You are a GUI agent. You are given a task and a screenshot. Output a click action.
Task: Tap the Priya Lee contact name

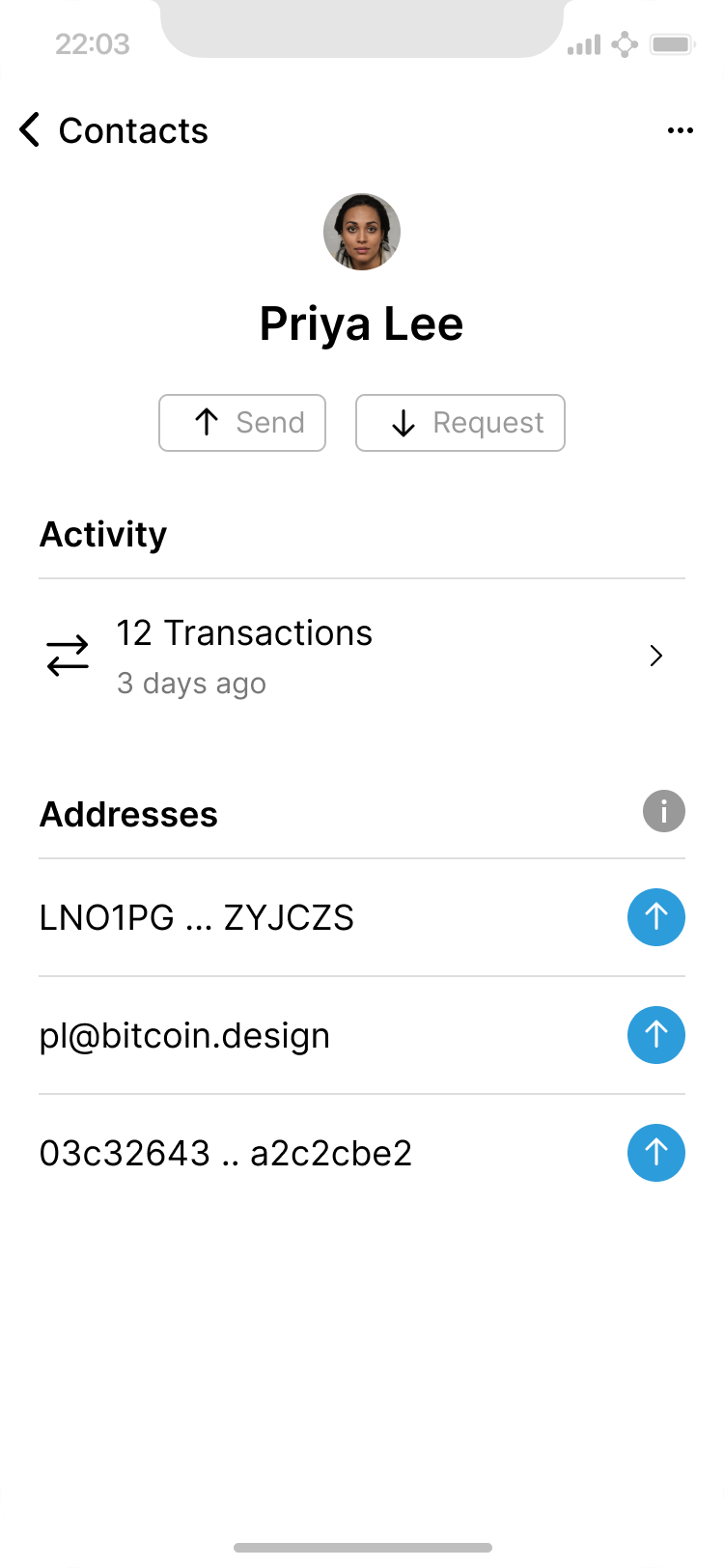tap(362, 324)
